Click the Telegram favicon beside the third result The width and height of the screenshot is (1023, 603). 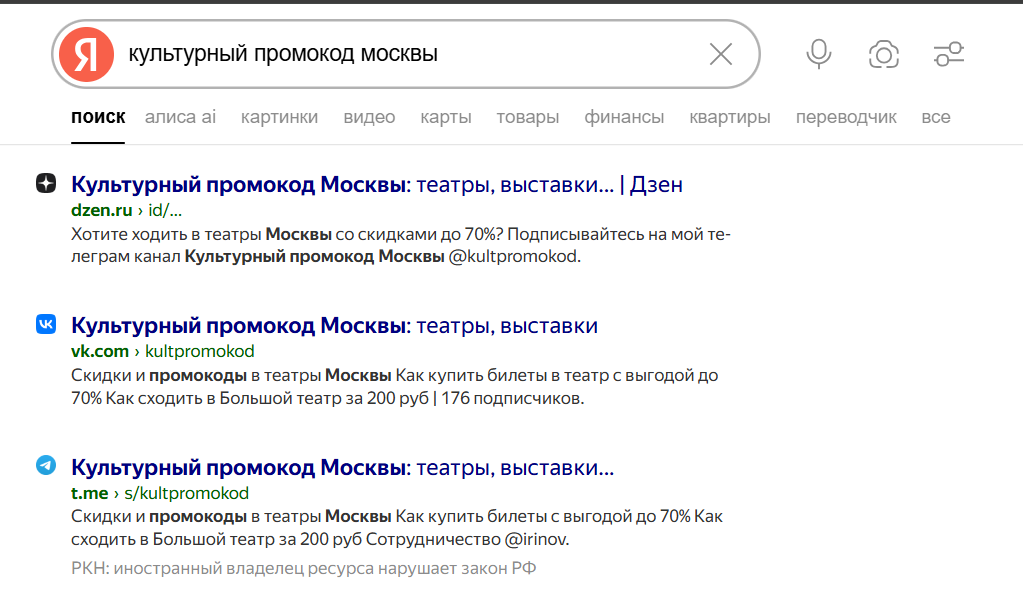[46, 465]
